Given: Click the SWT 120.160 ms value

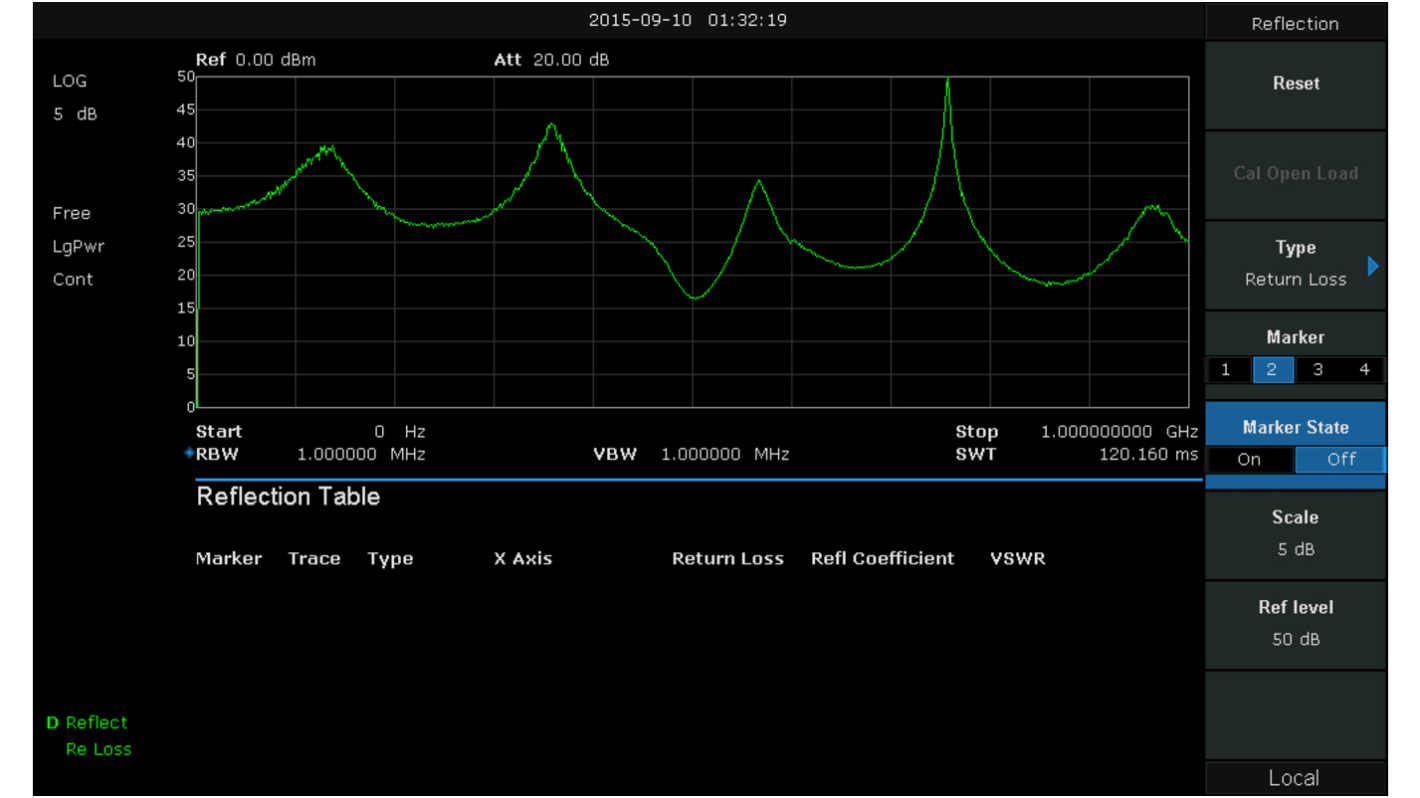Looking at the screenshot, I should (x=1148, y=455).
